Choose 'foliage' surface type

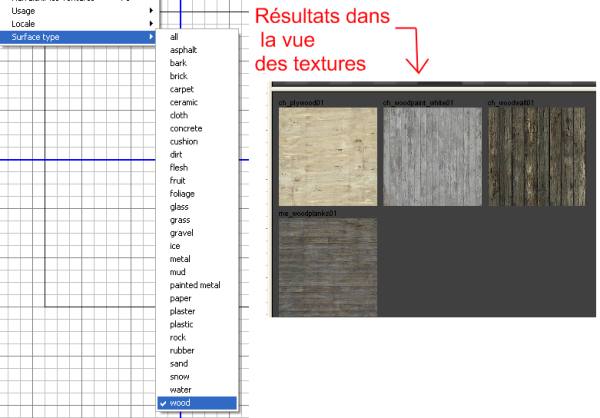[x=197, y=194]
